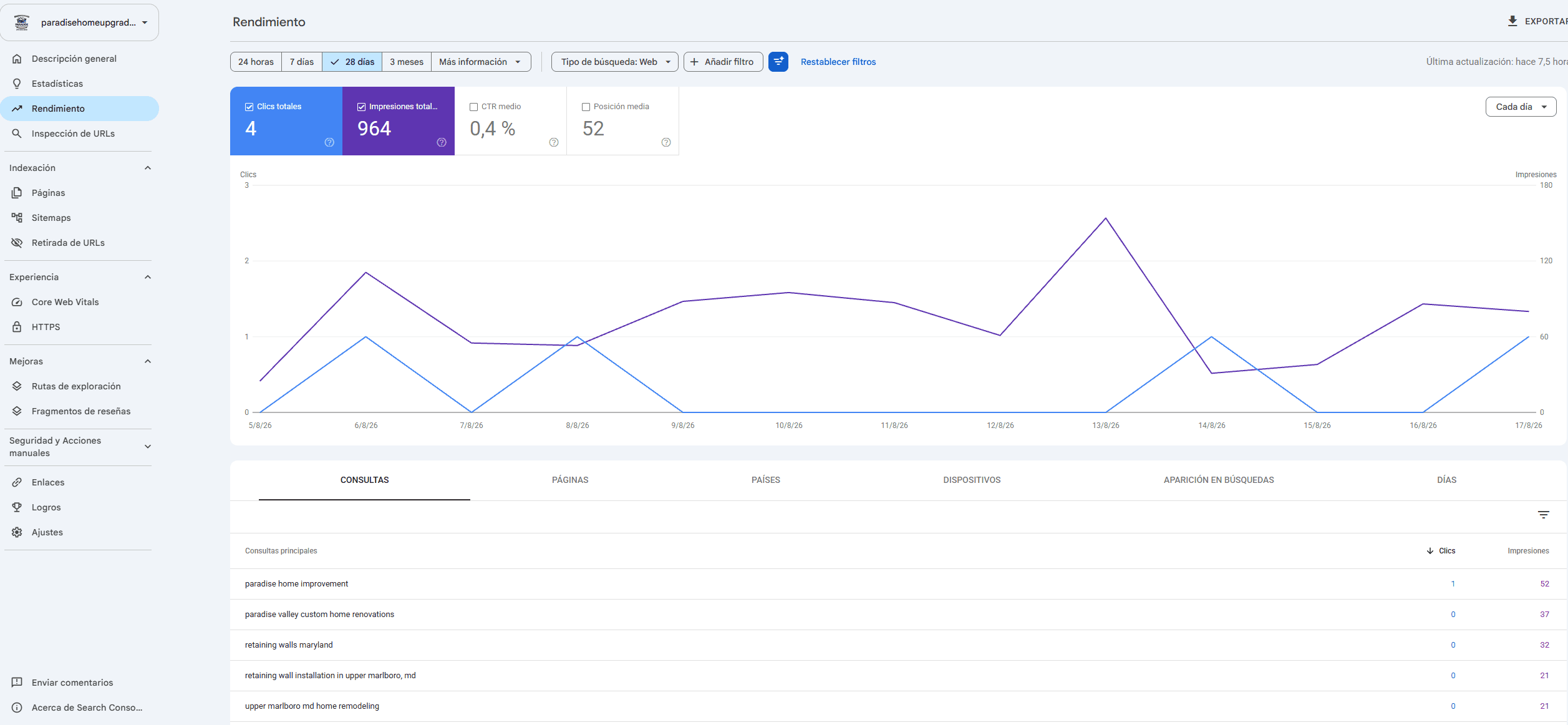Click the query 'upper marlboro md home remodeling'
Viewport: 1568px width, 725px height.
point(312,706)
